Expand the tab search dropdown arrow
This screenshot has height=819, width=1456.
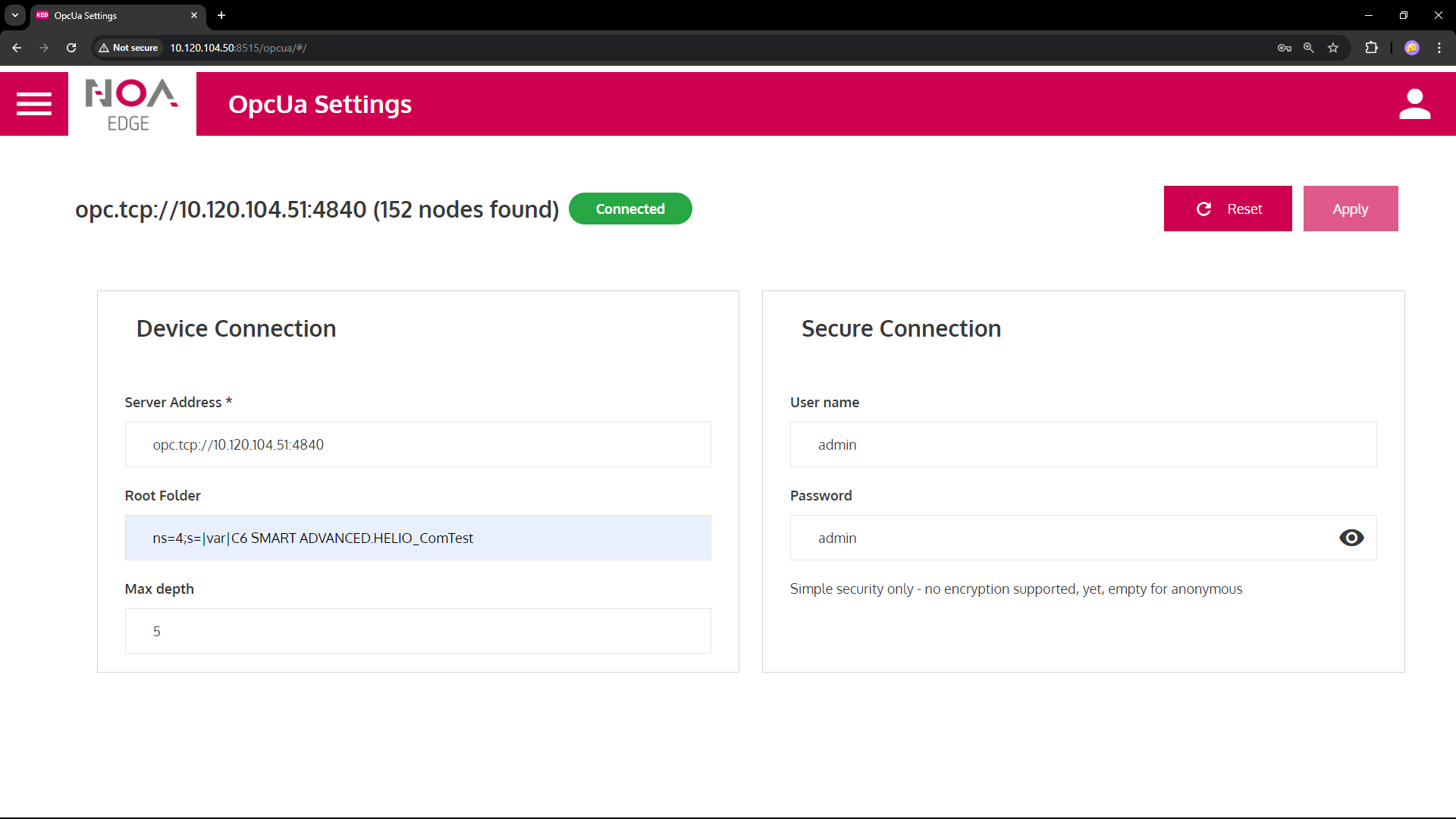pyautogui.click(x=14, y=15)
